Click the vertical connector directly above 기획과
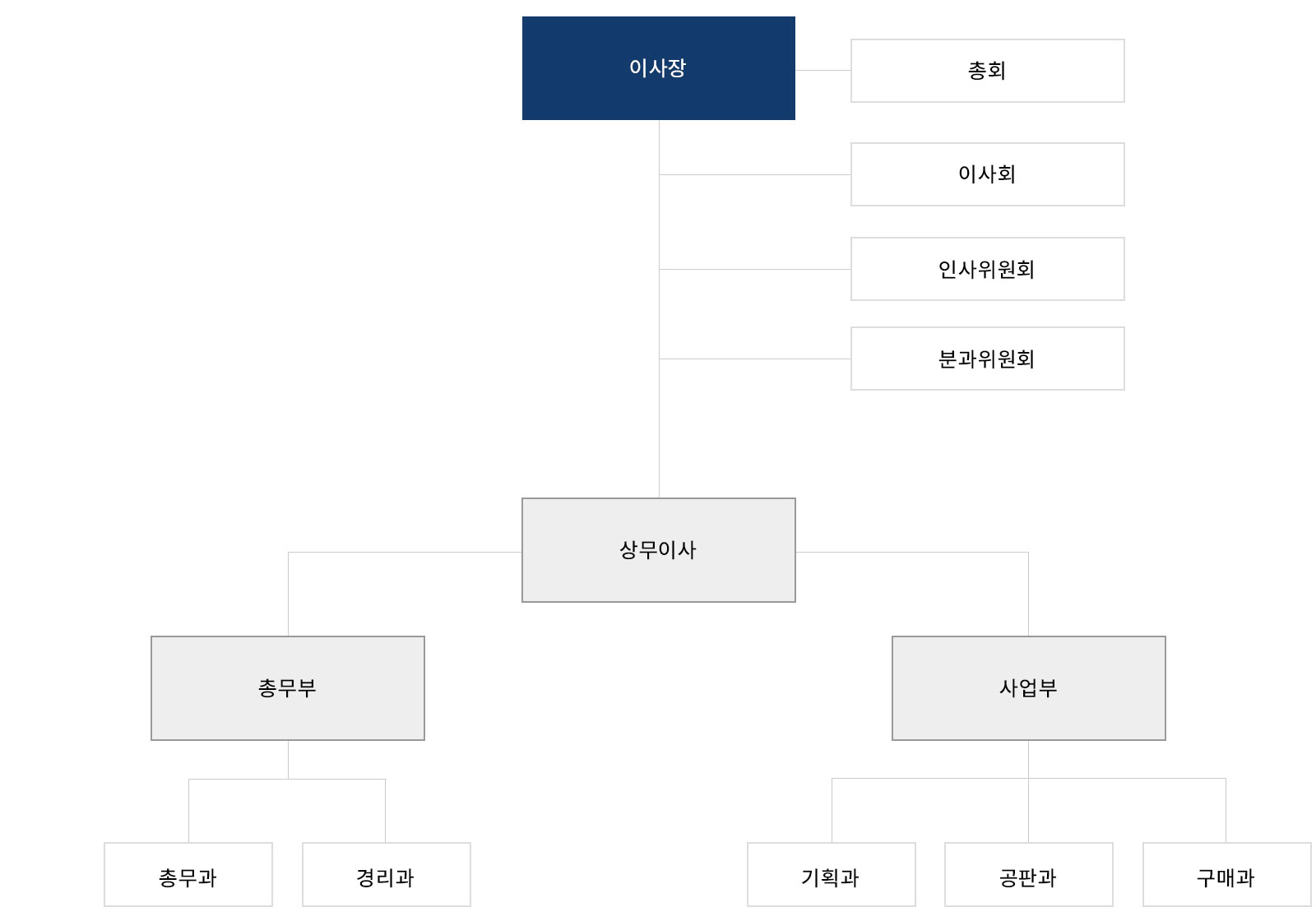The width and height of the screenshot is (1316, 921). [x=832, y=811]
